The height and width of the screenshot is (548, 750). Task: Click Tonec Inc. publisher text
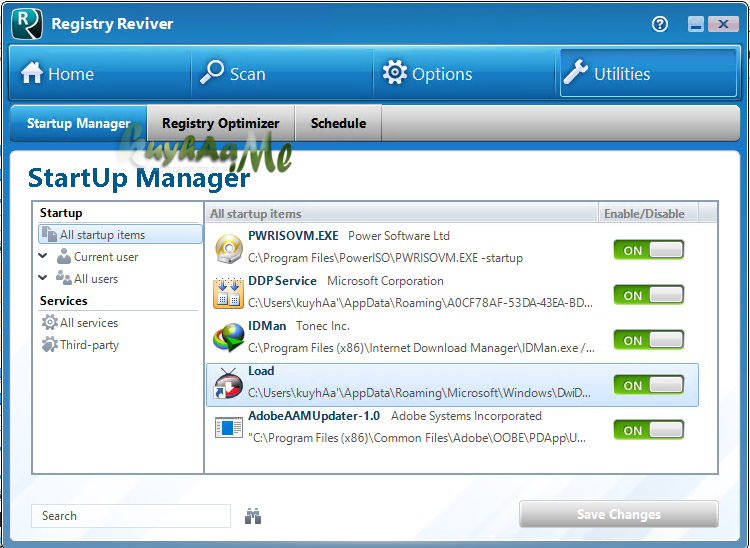(x=323, y=326)
